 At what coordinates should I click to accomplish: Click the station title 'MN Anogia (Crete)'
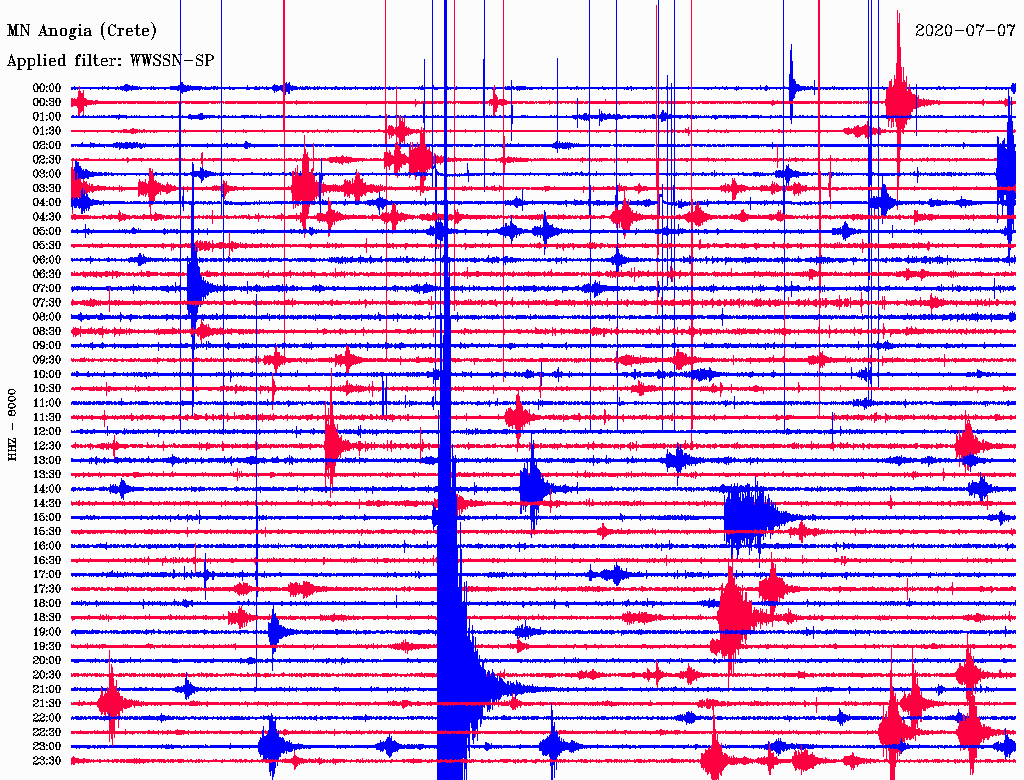[x=82, y=31]
